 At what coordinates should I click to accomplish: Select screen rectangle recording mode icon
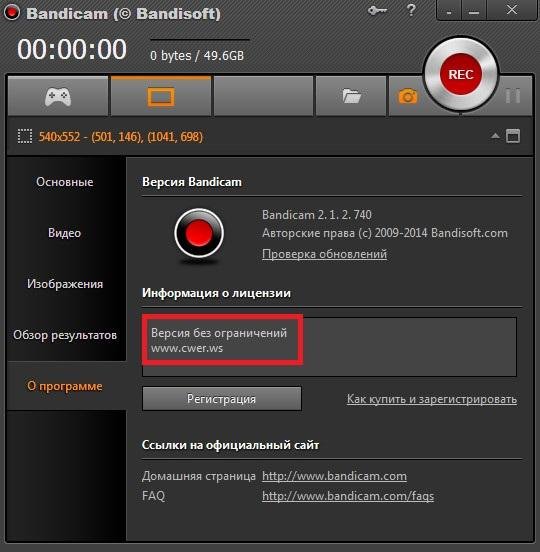coord(161,96)
